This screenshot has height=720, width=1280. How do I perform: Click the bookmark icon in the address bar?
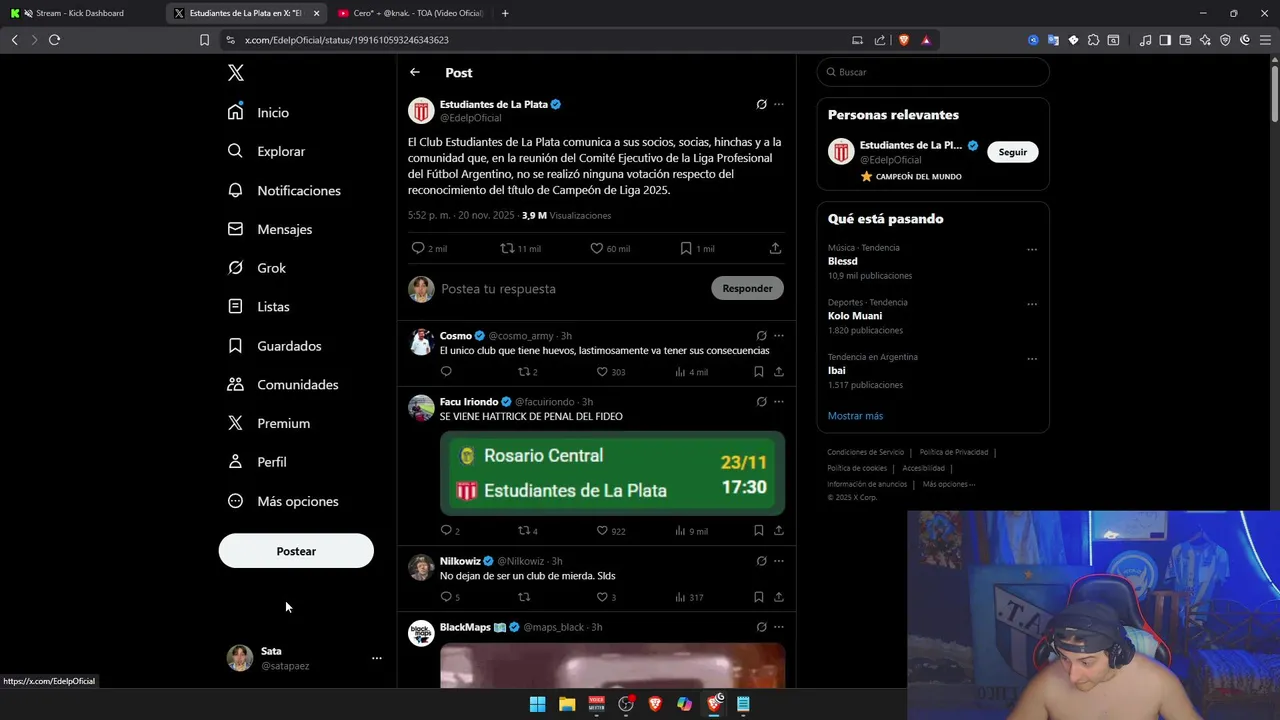click(x=204, y=40)
